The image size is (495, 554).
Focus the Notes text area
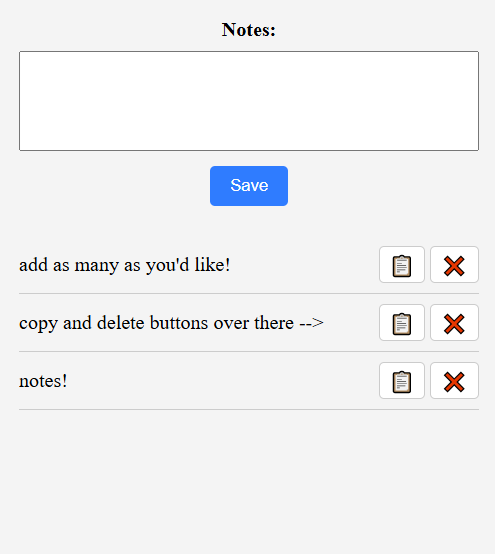(249, 101)
